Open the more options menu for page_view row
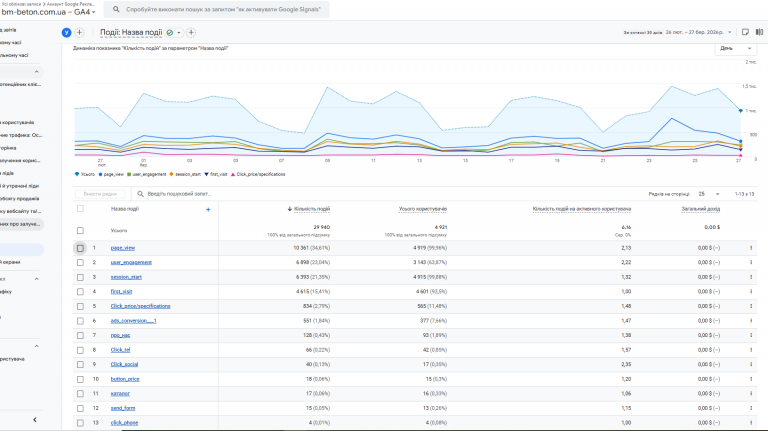Viewport: 768px width, 431px height. [x=752, y=247]
